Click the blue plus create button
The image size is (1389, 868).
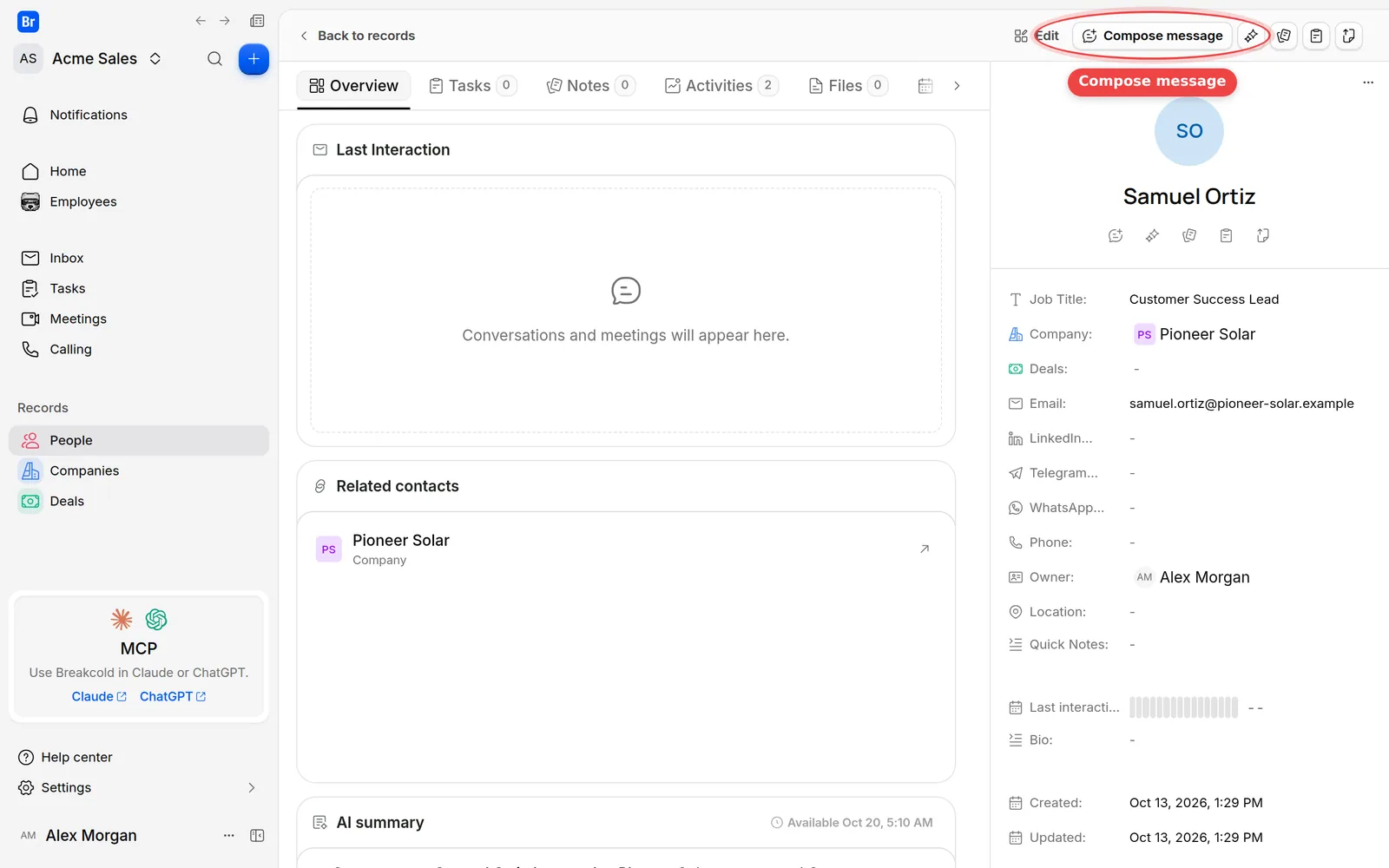coord(253,59)
